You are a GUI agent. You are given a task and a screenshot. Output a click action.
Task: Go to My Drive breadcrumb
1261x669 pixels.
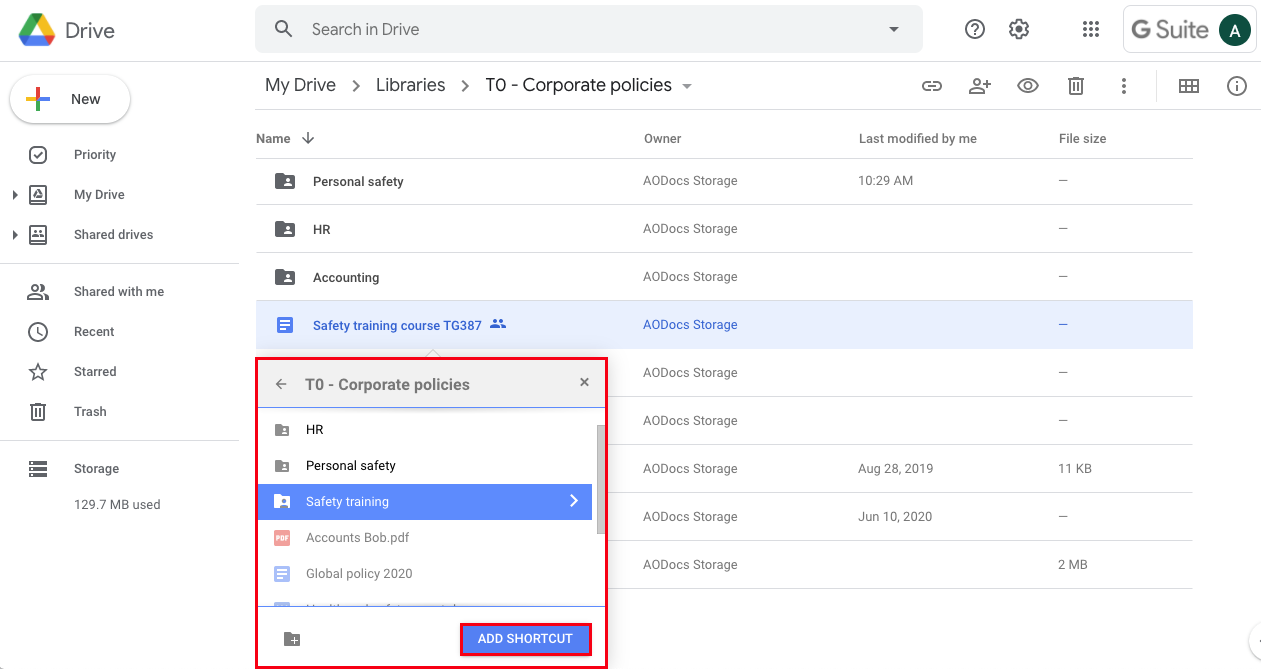[300, 85]
